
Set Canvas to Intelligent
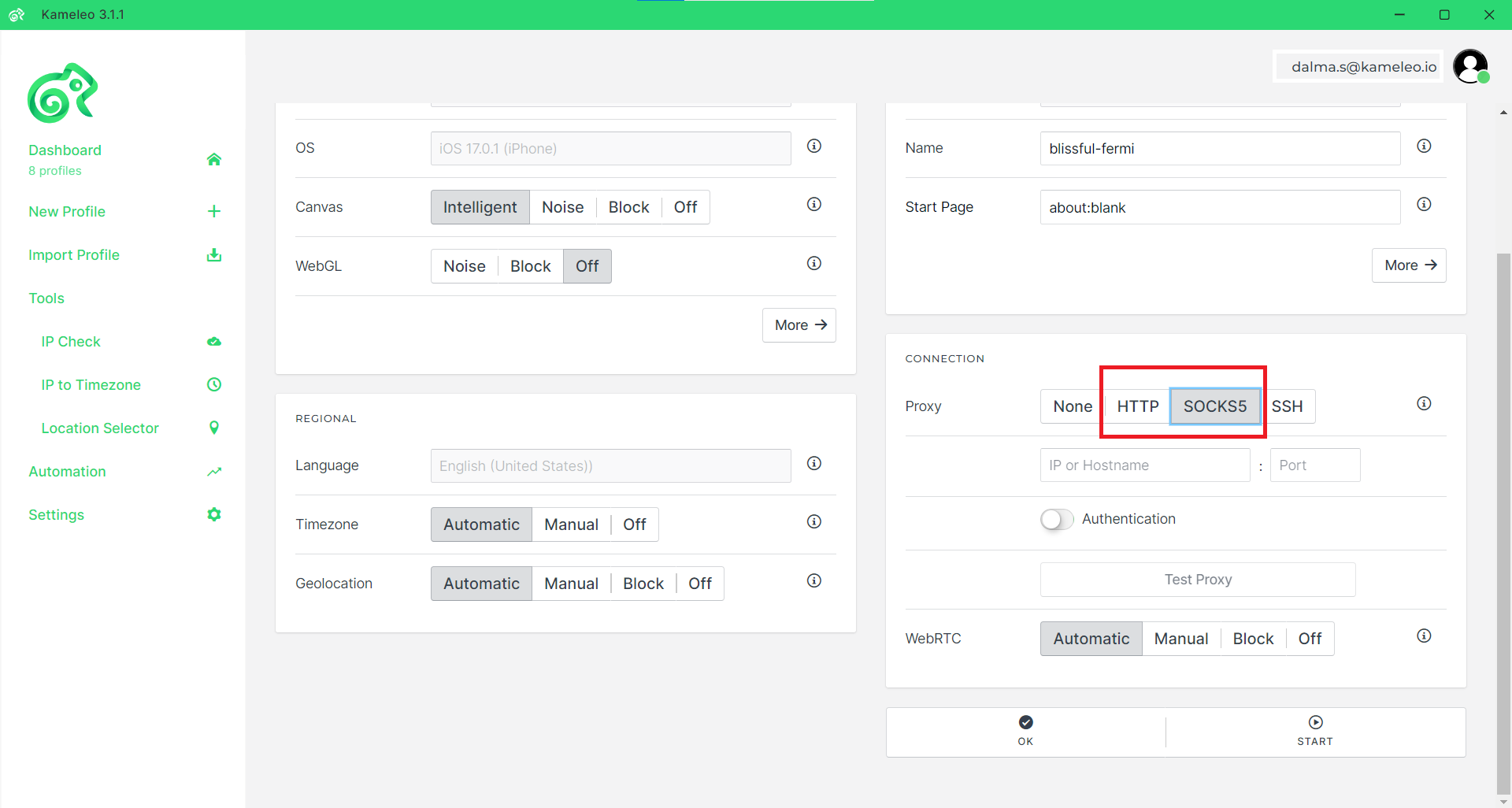pos(480,207)
